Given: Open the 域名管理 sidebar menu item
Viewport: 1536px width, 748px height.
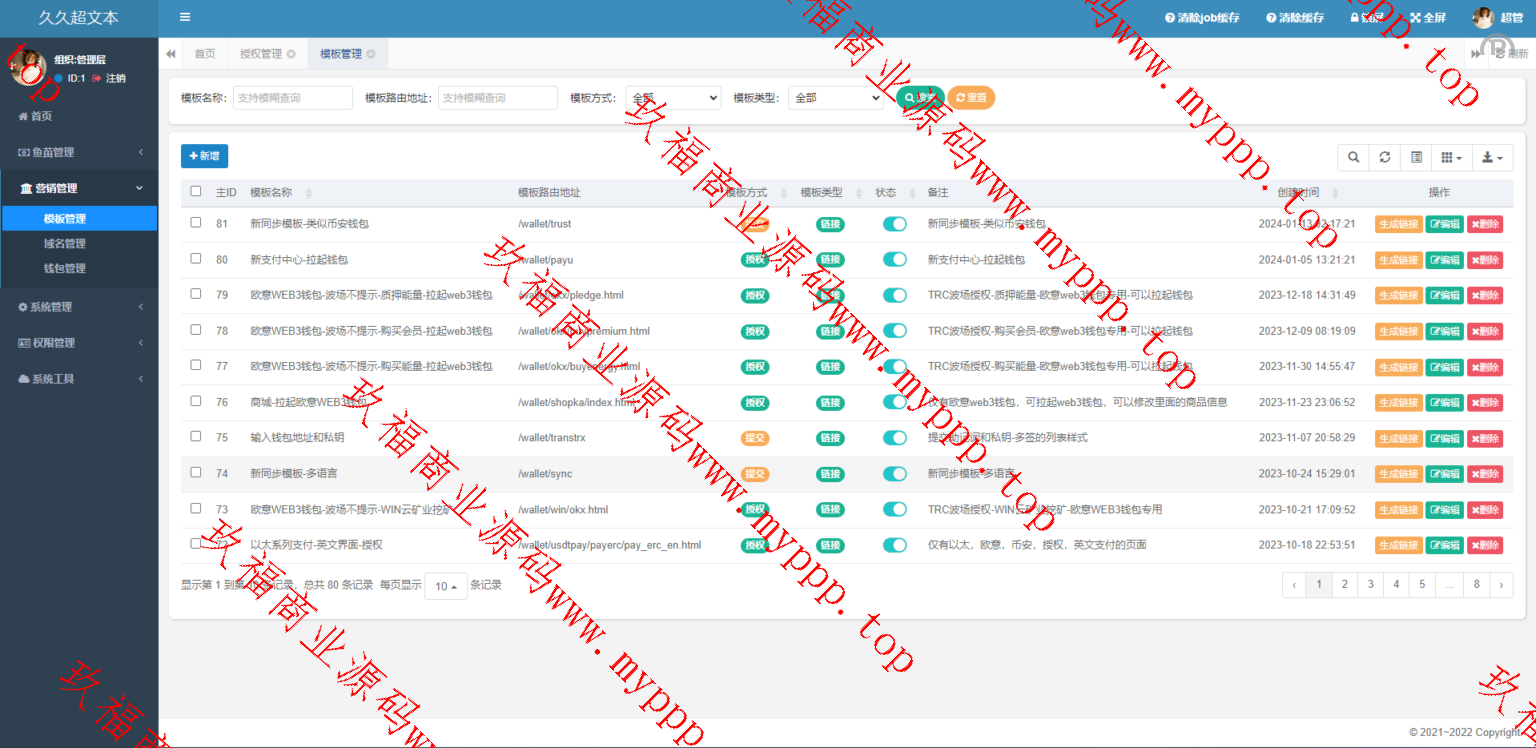Looking at the screenshot, I should [x=65, y=243].
